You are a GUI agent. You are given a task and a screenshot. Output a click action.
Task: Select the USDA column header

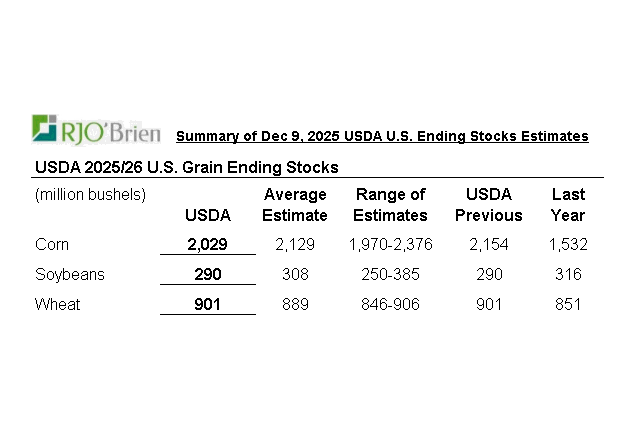click(x=208, y=215)
